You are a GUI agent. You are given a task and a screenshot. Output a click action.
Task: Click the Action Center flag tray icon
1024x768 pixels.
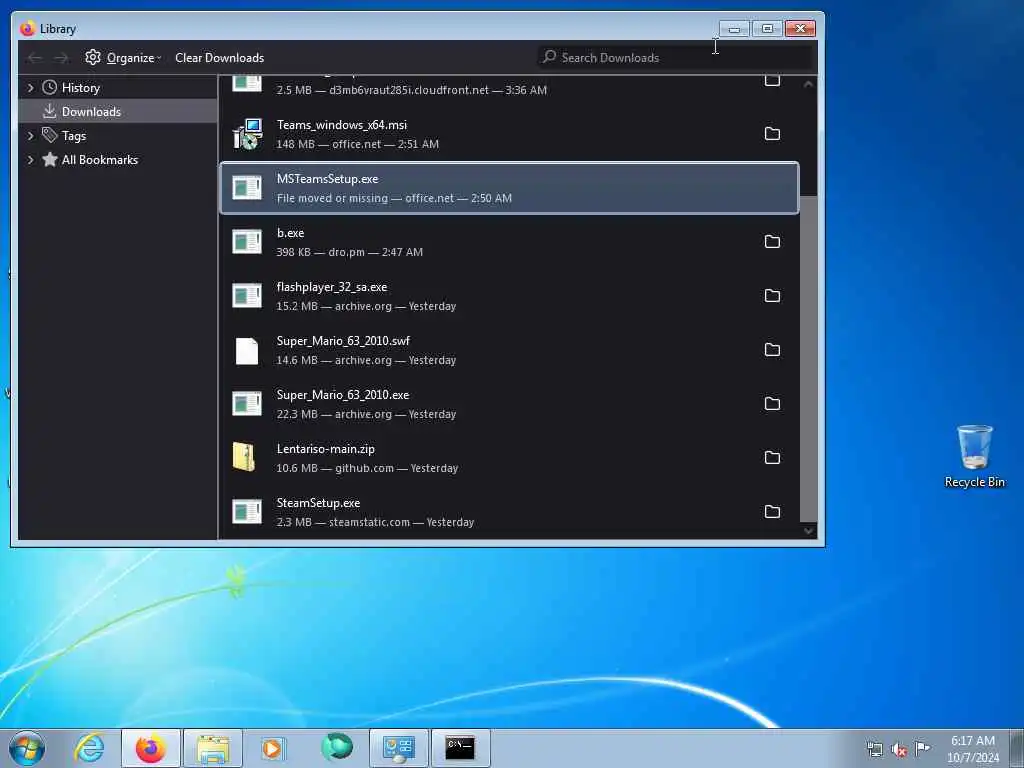pyautogui.click(x=922, y=749)
